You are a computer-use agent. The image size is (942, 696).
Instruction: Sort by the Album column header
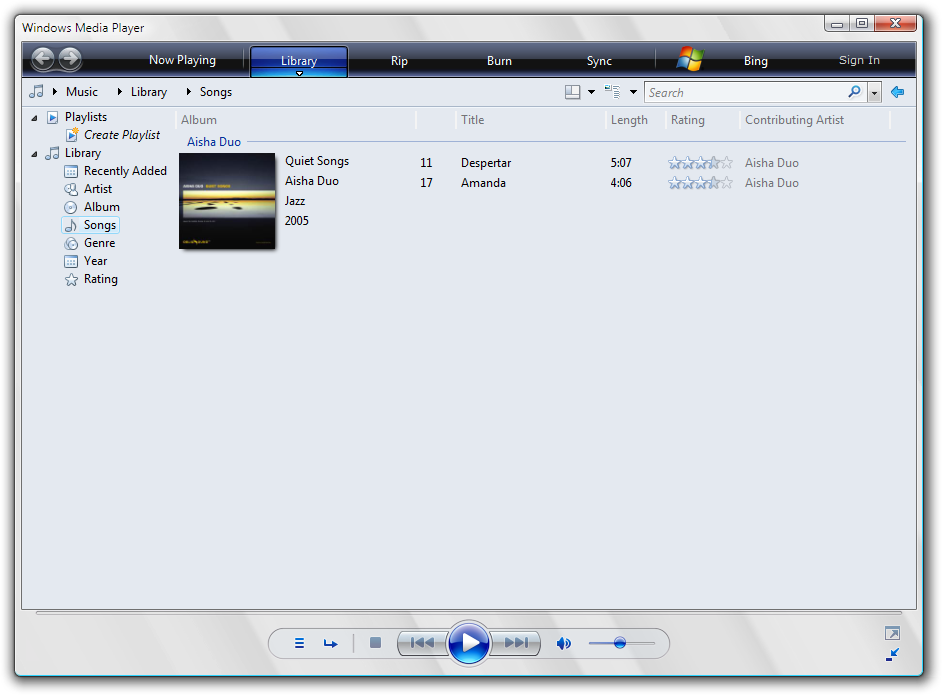point(199,120)
